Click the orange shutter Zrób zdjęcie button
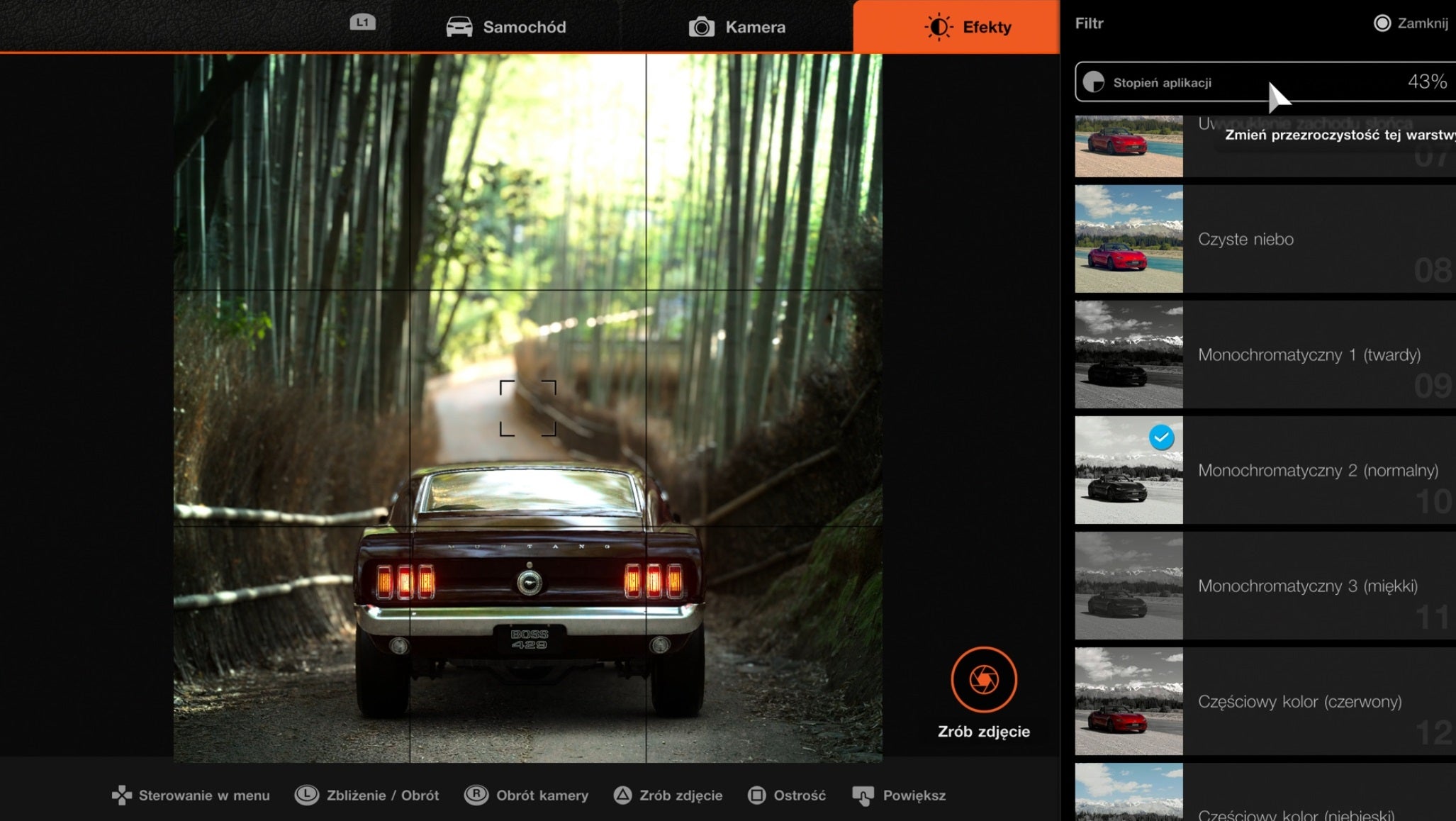Screen dimensions: 1456x821 pyautogui.click(x=983, y=679)
